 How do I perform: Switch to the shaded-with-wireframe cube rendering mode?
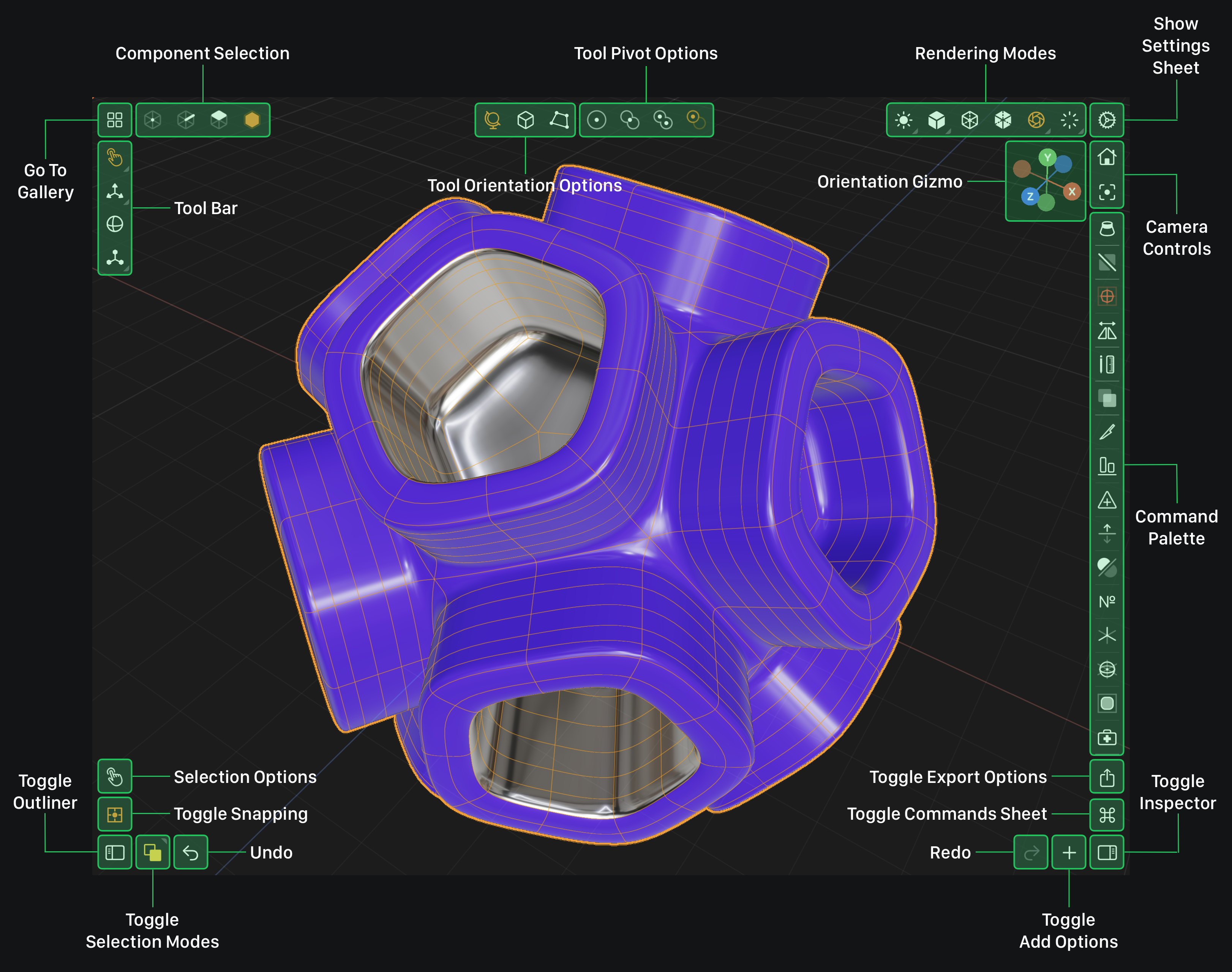(x=1003, y=120)
